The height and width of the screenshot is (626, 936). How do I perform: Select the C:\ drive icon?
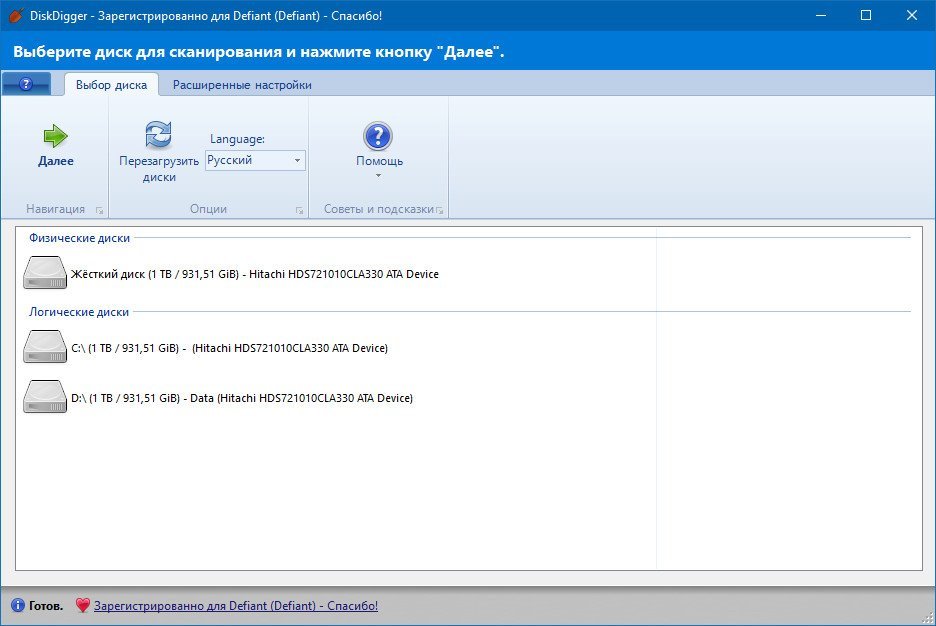pos(45,347)
